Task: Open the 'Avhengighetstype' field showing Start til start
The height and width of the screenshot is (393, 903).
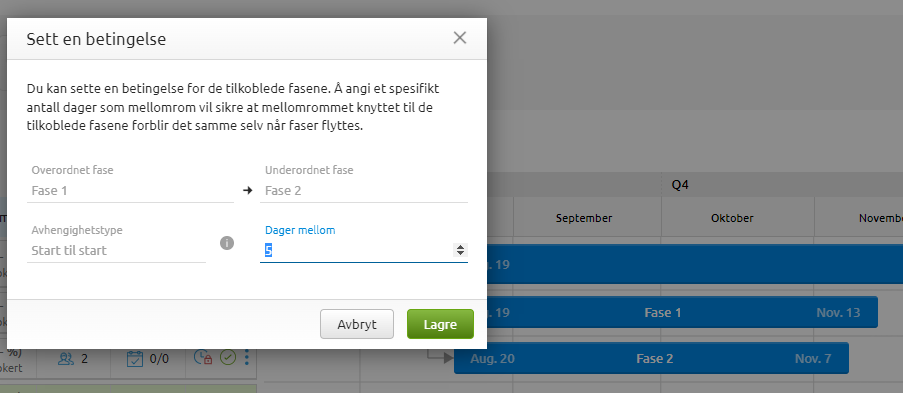Action: point(116,251)
